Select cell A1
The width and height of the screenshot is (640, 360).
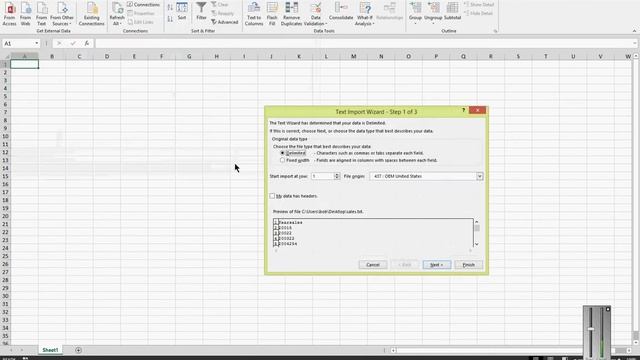point(24,64)
